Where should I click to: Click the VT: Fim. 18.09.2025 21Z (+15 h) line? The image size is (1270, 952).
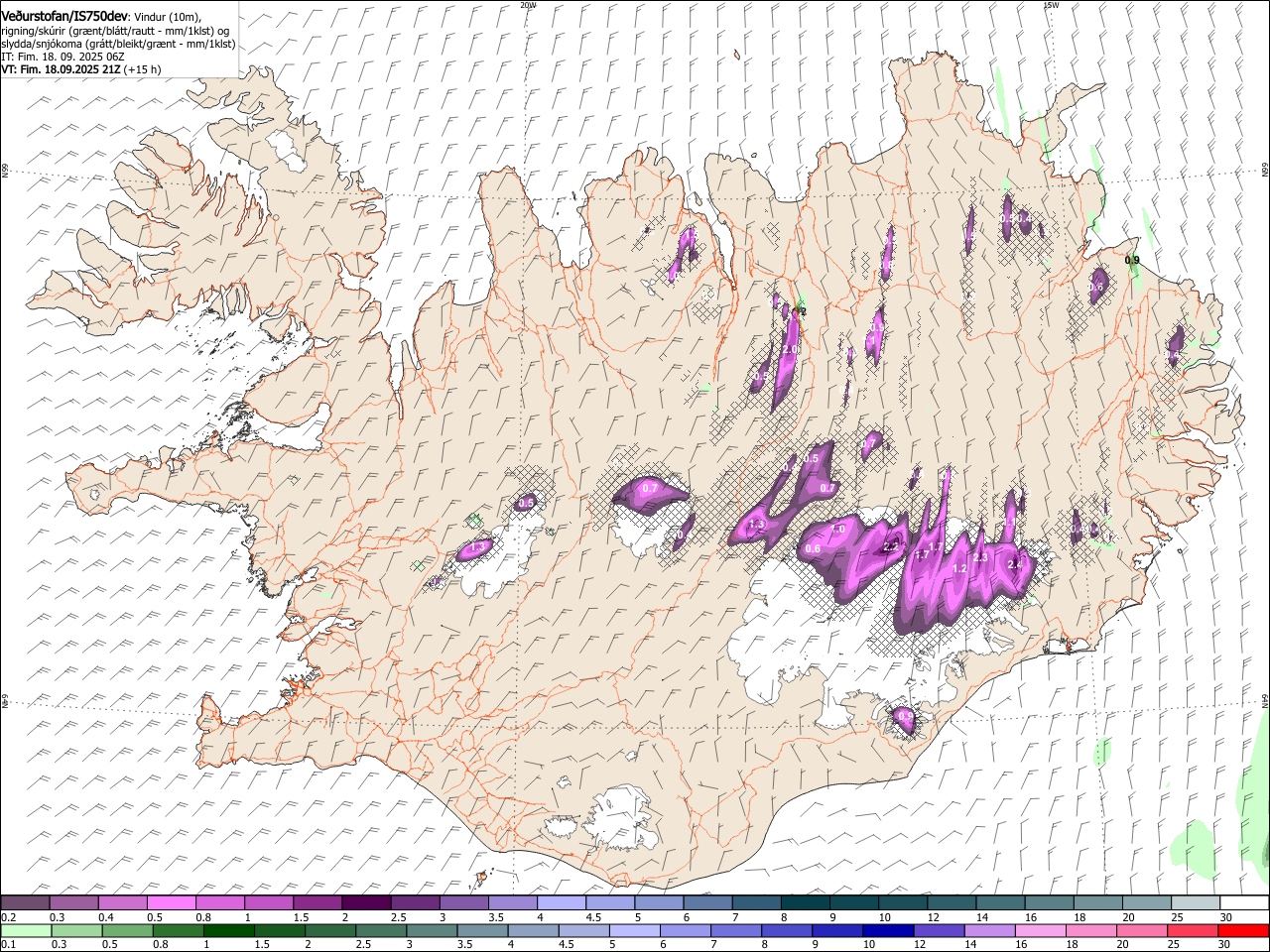coord(81,70)
